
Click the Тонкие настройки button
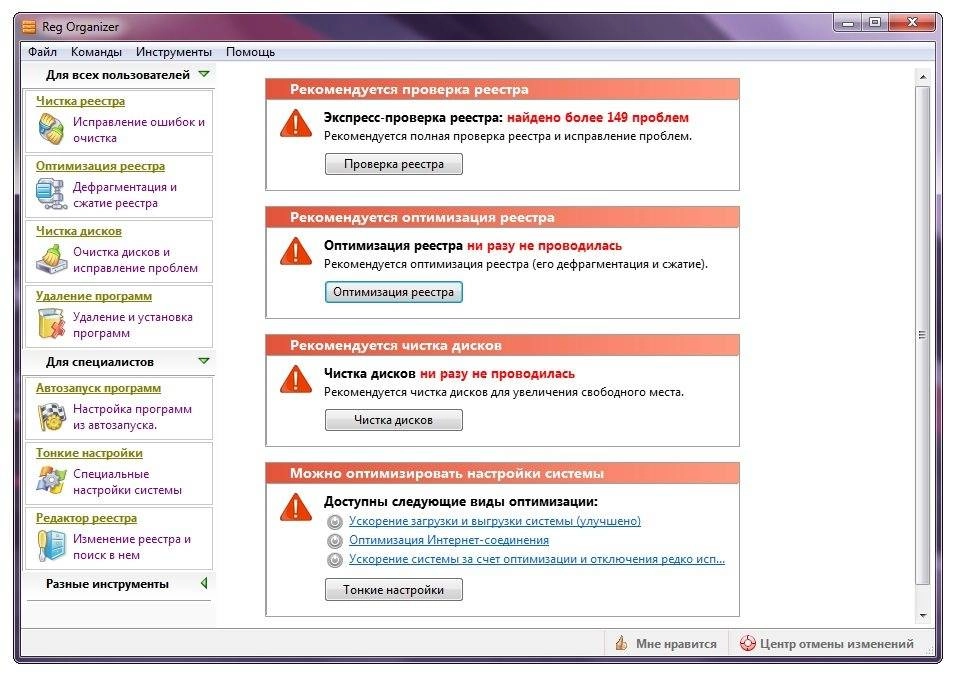[394, 590]
